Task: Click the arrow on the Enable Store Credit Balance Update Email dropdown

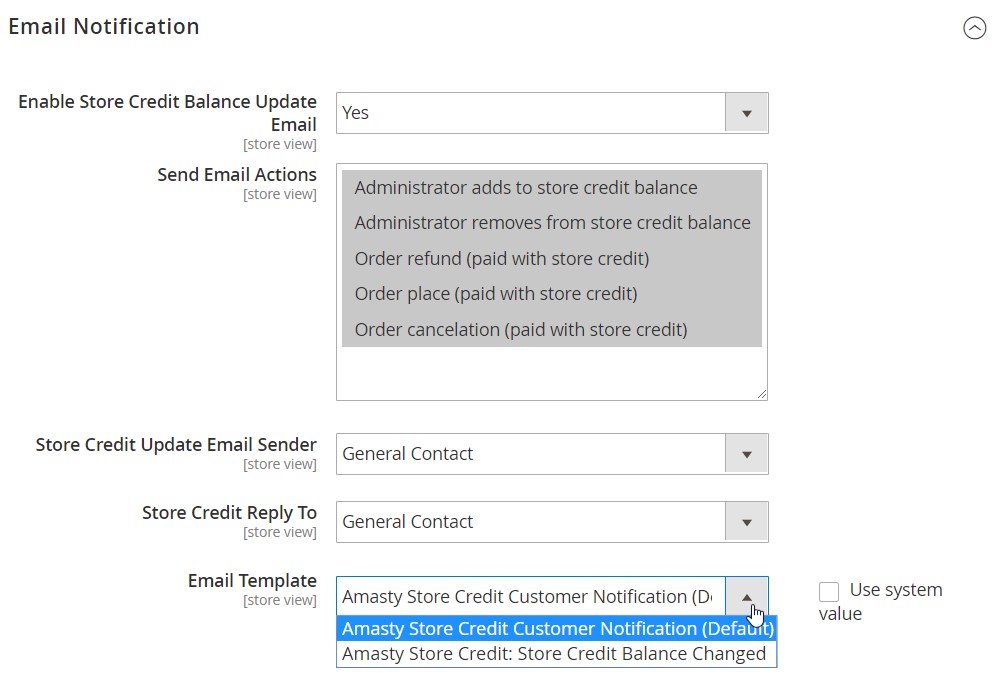Action: (746, 113)
